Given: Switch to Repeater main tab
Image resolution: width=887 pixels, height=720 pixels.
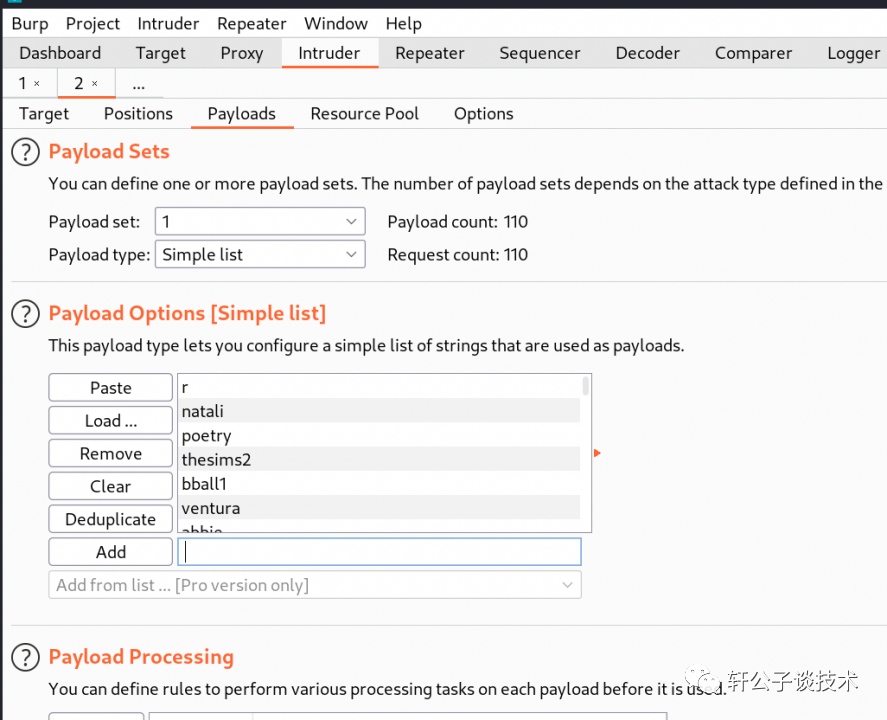Looking at the screenshot, I should point(430,53).
